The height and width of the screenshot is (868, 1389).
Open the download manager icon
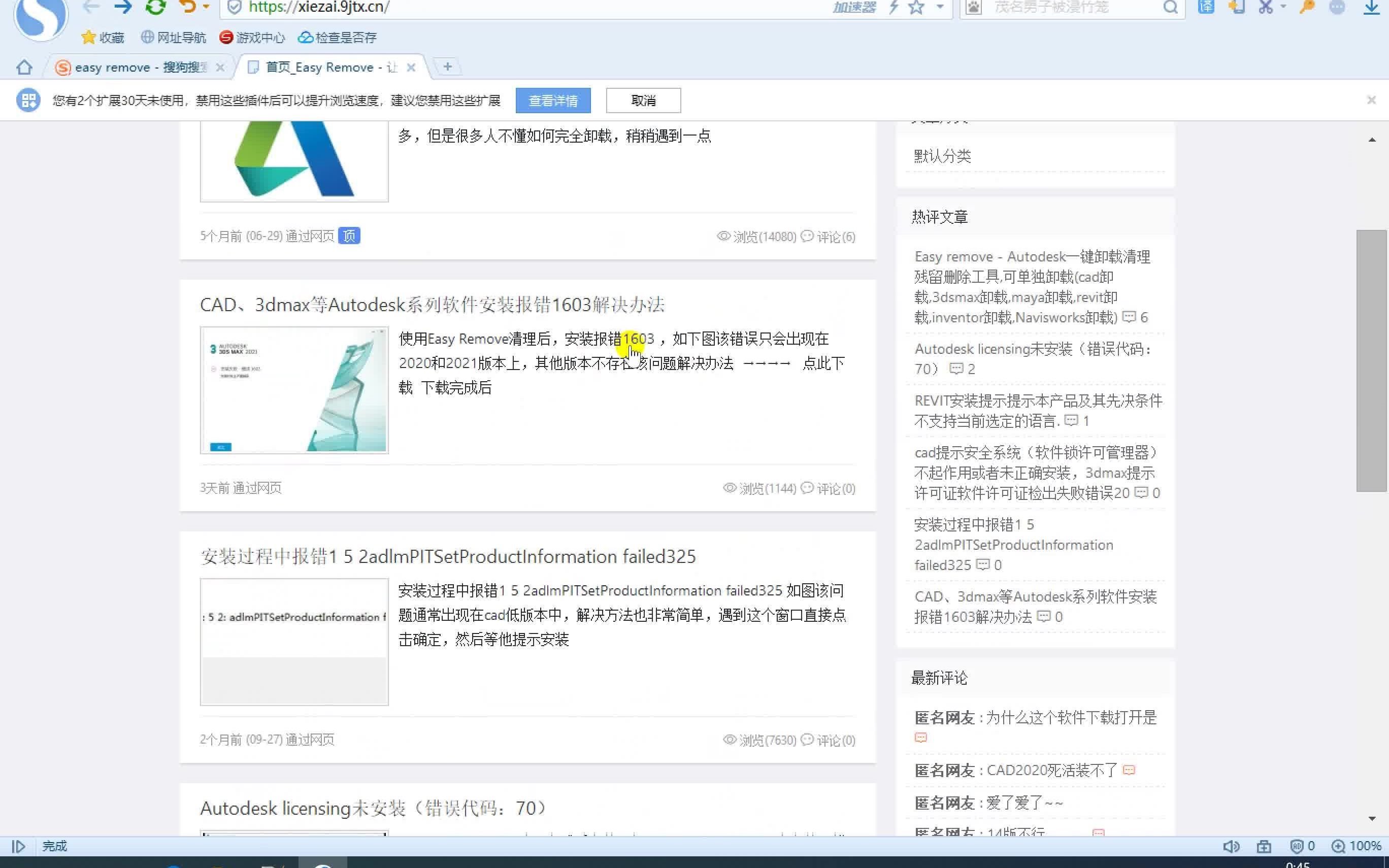pos(1372,7)
